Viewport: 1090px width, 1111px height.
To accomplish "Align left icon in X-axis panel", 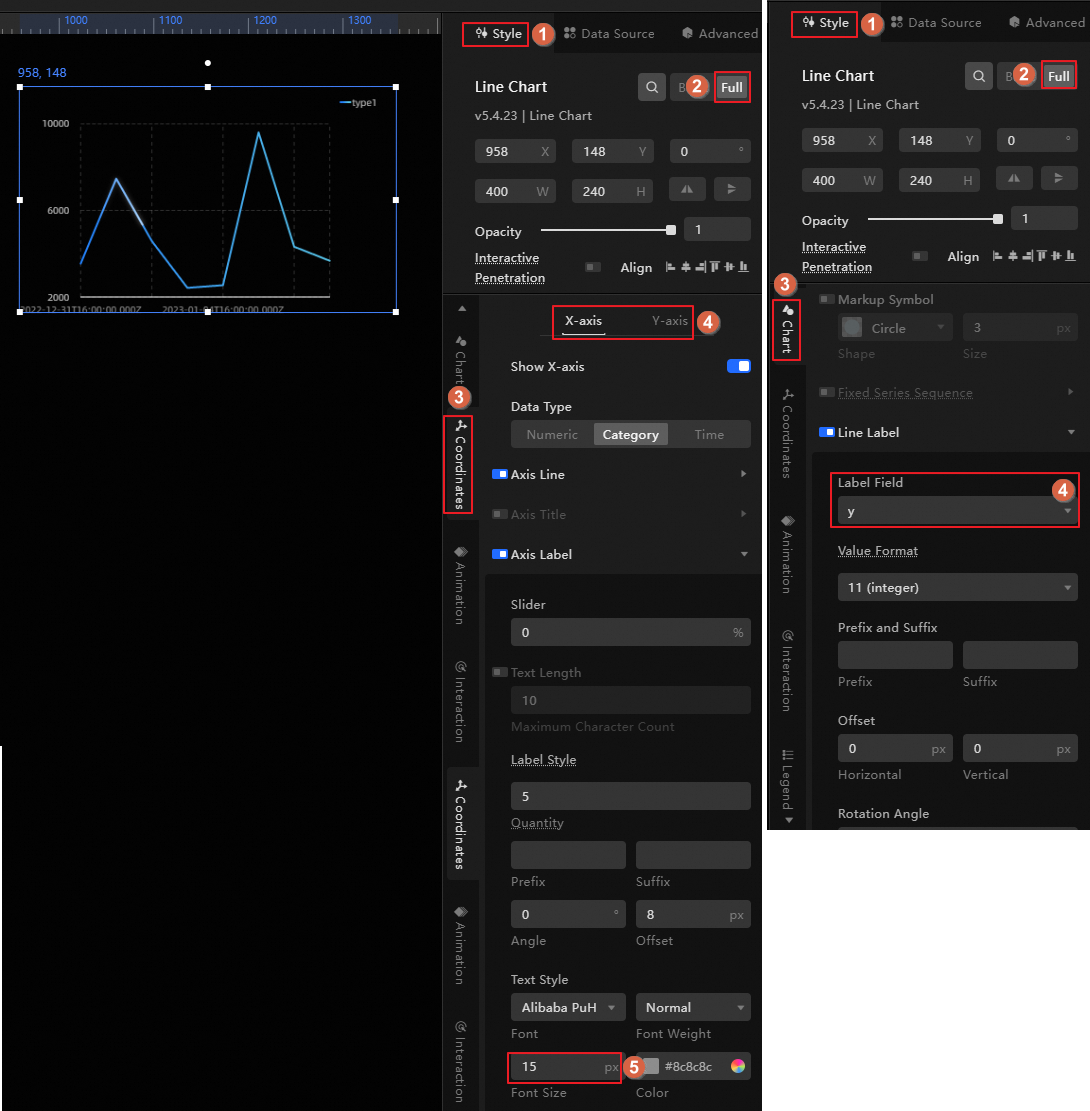I will click(670, 267).
